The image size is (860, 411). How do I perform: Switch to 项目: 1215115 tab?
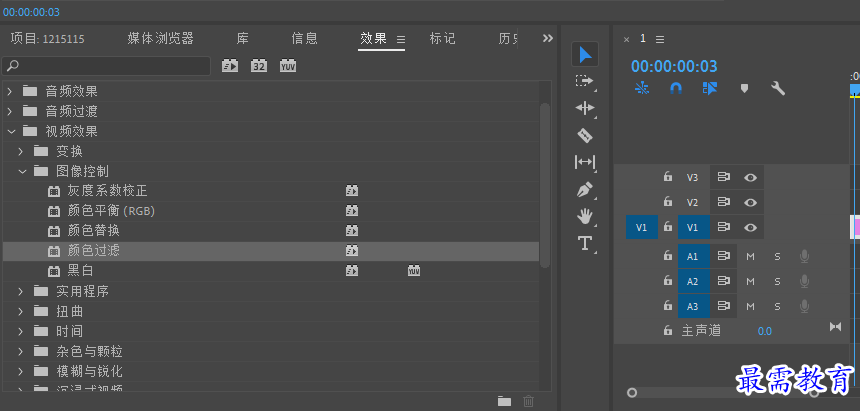click(x=47, y=38)
